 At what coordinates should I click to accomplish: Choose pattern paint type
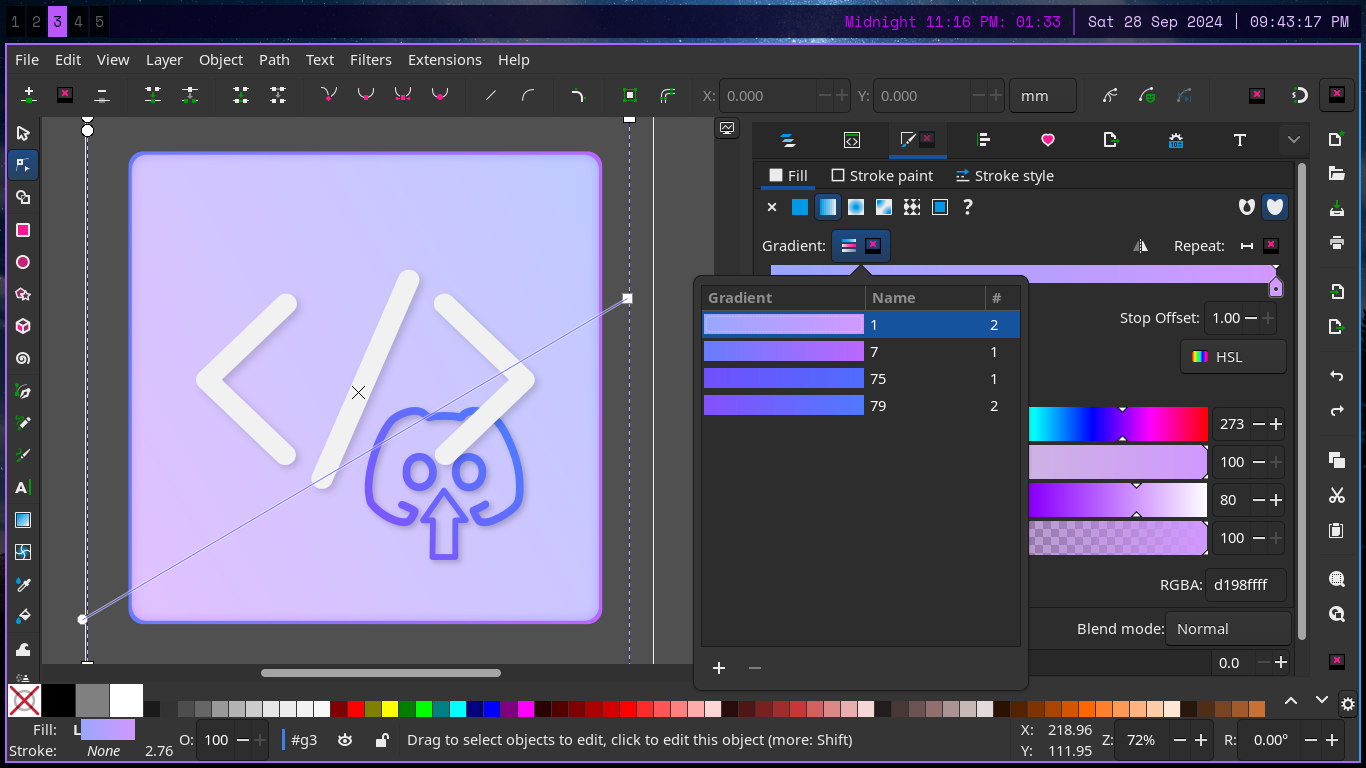(912, 207)
